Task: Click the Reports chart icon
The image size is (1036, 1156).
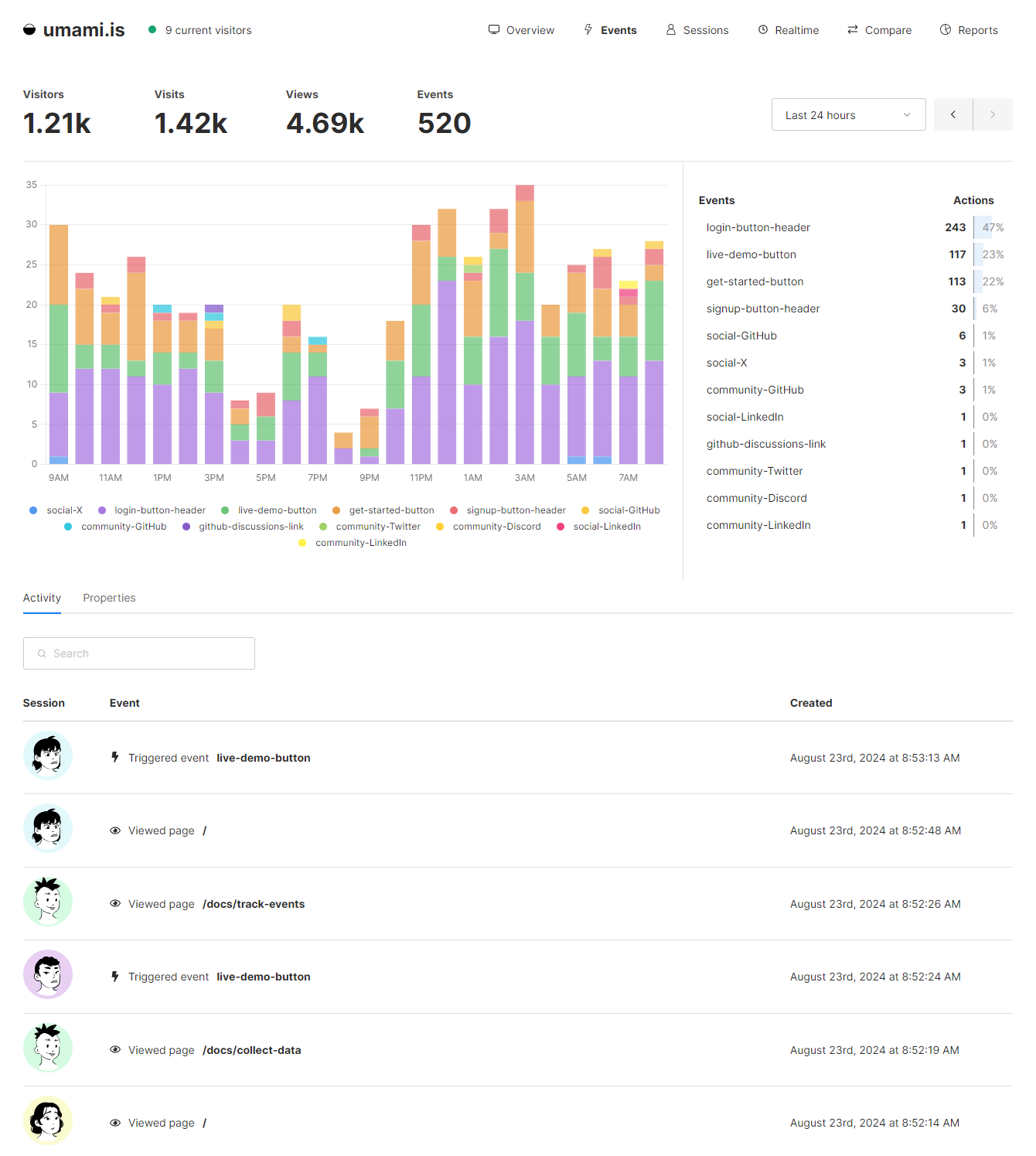Action: 946,29
